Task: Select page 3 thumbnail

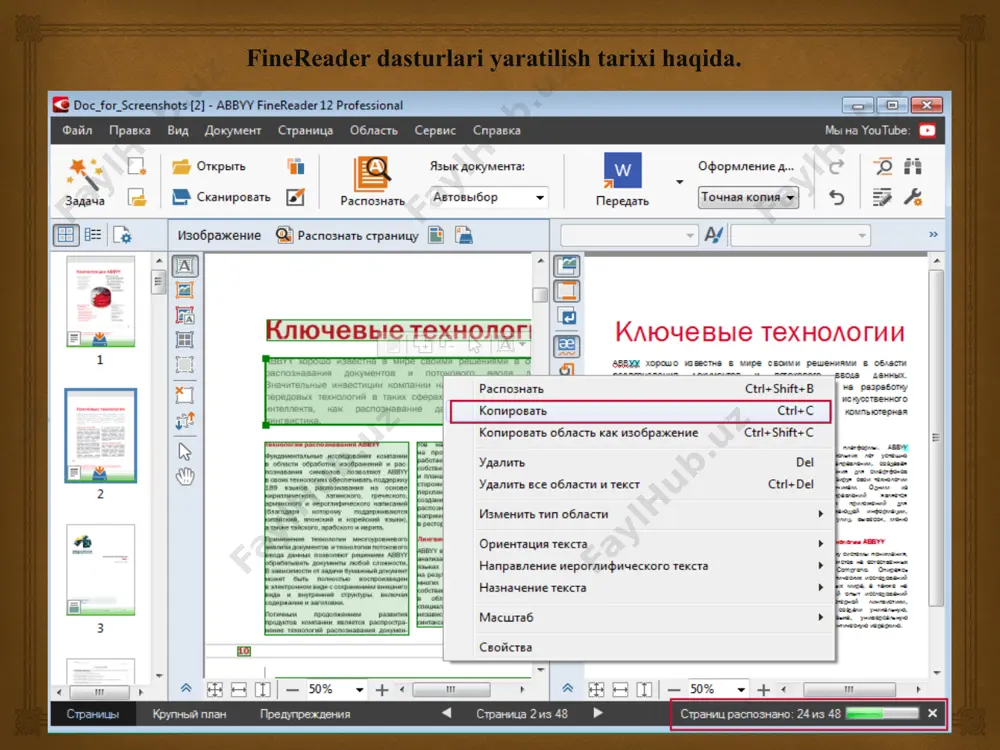Action: pyautogui.click(x=100, y=570)
